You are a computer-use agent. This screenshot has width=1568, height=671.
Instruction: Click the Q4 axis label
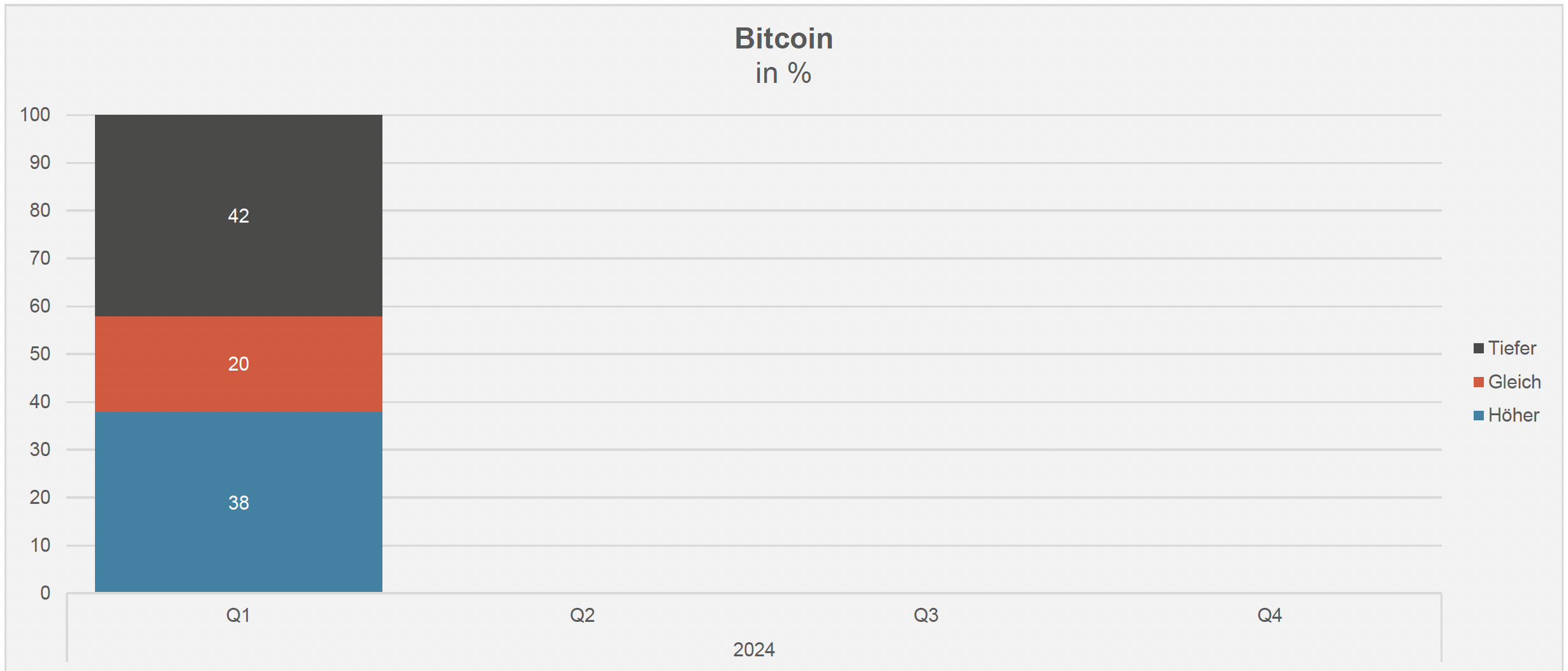click(x=1269, y=616)
